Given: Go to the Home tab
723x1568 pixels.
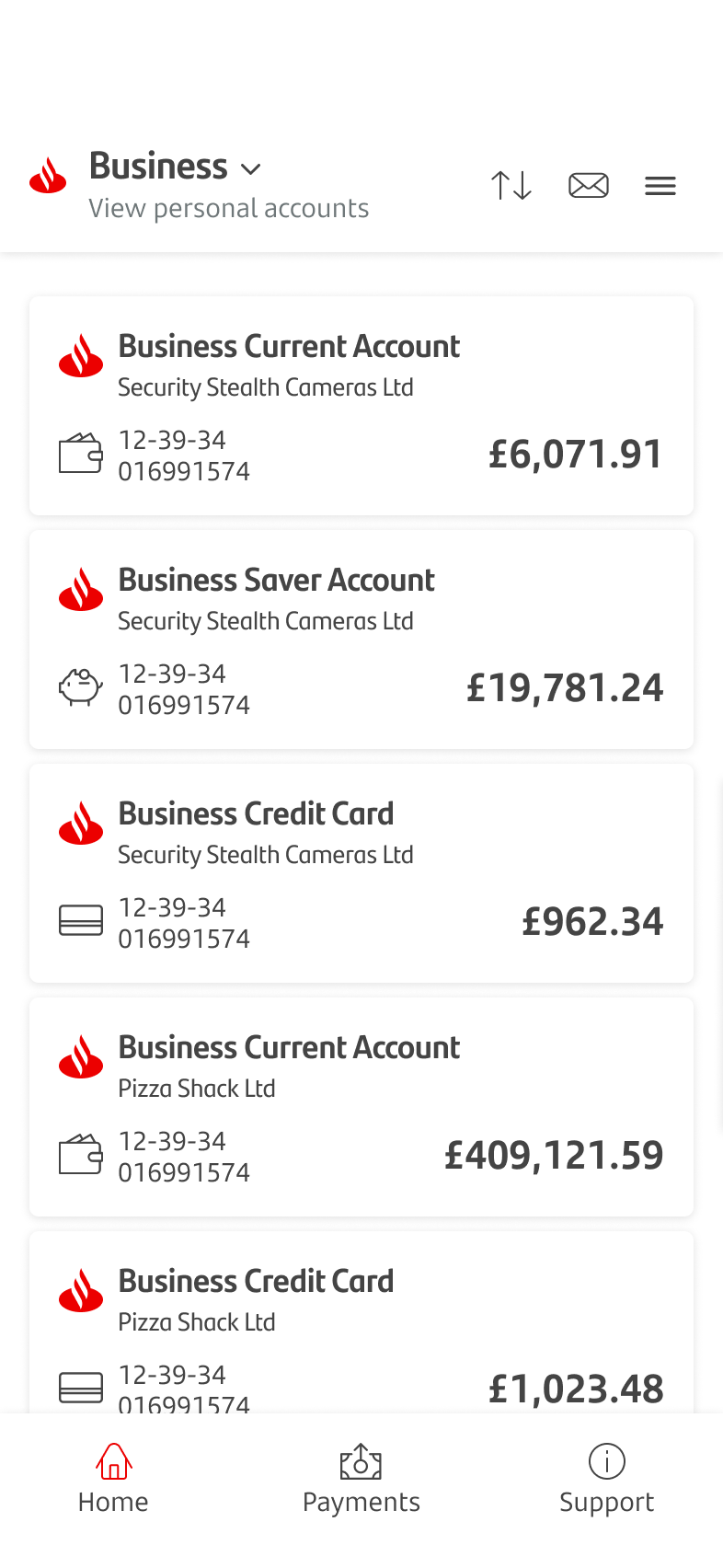Looking at the screenshot, I should point(113,1478).
